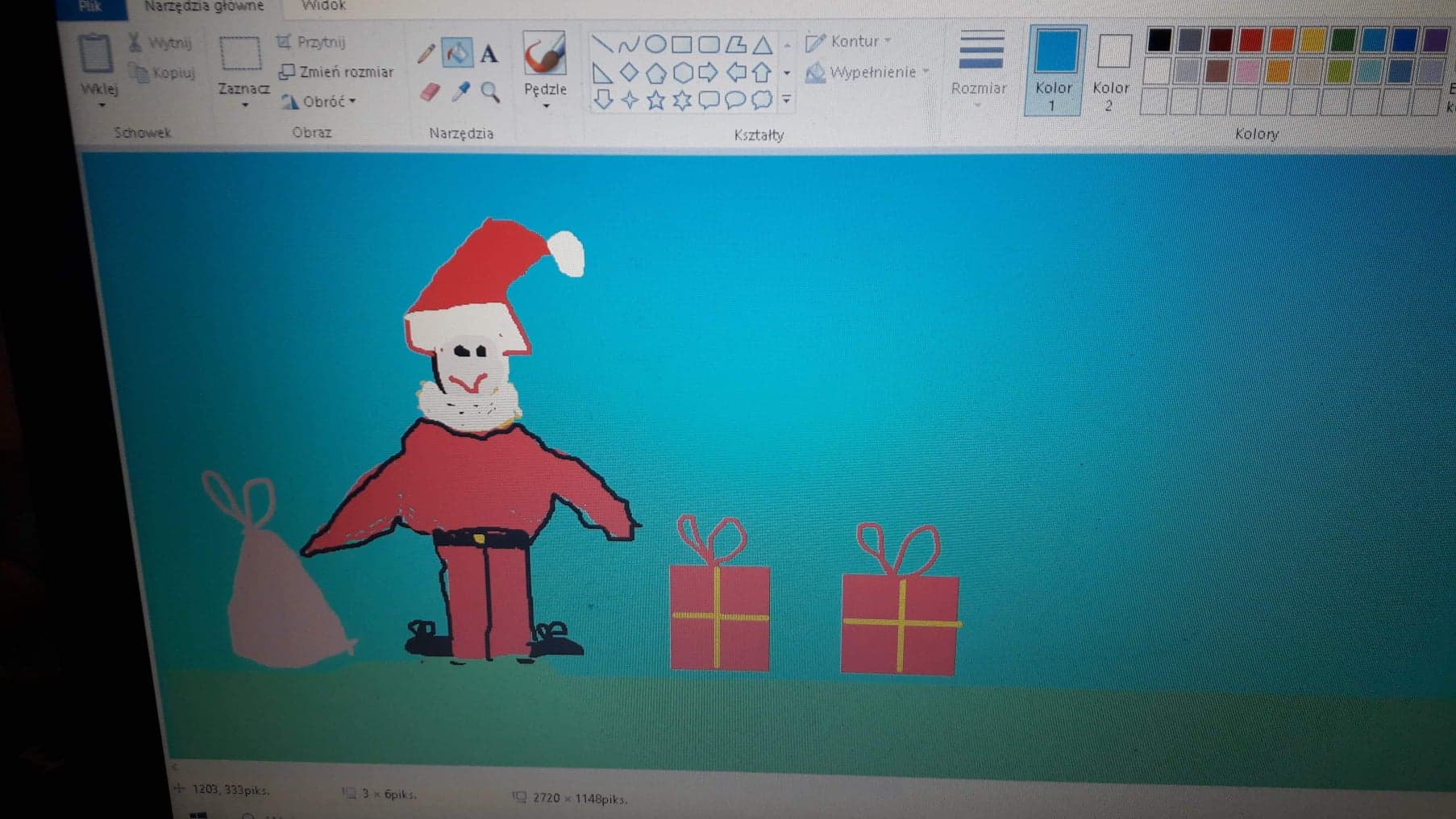The height and width of the screenshot is (819, 1456).
Task: Choose the Up arrow shape
Action: tap(762, 73)
